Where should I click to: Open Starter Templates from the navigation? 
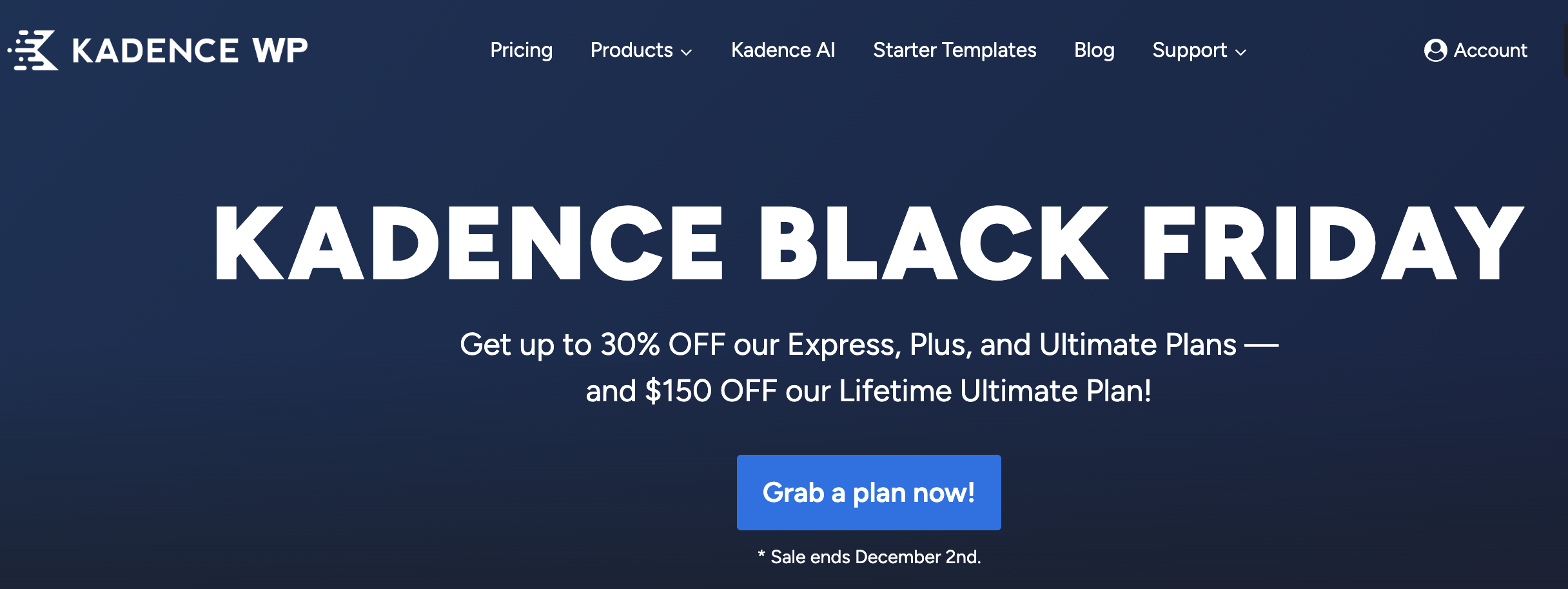(x=954, y=50)
